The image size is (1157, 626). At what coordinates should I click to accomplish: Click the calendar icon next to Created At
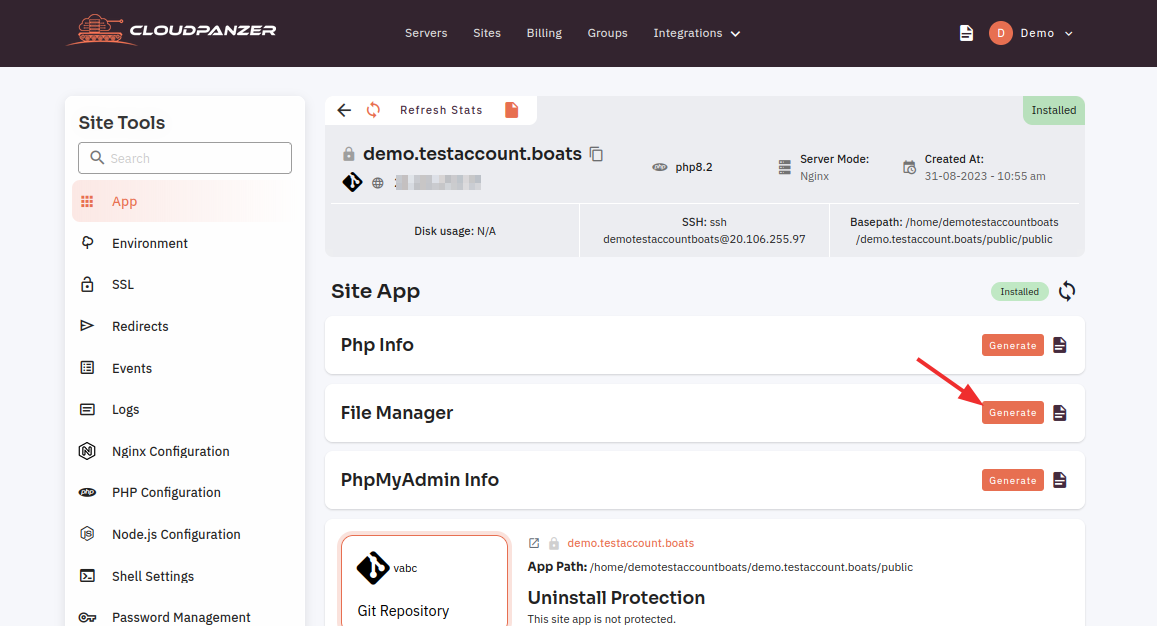[x=909, y=168]
